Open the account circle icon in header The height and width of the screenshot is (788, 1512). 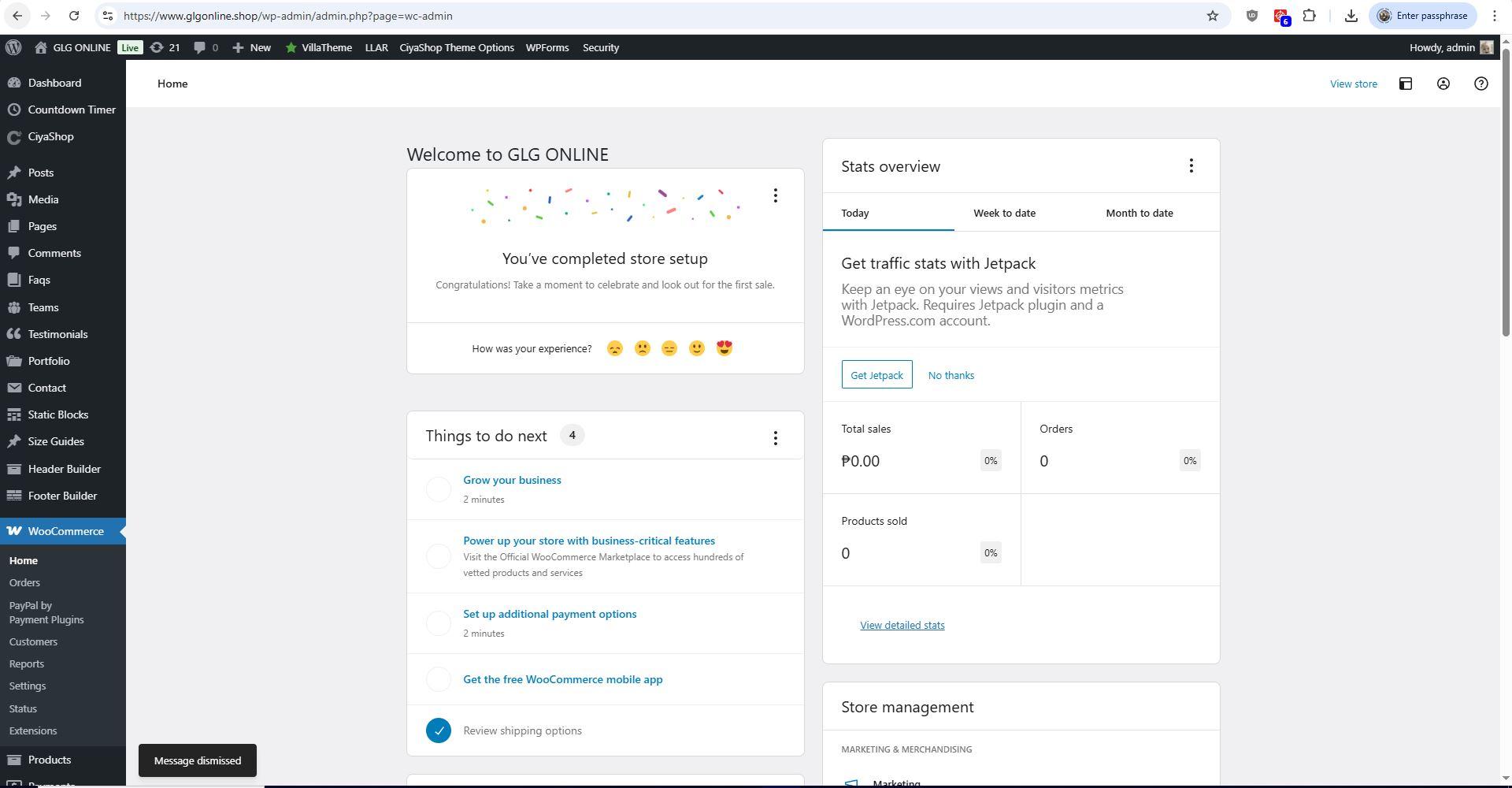point(1443,84)
